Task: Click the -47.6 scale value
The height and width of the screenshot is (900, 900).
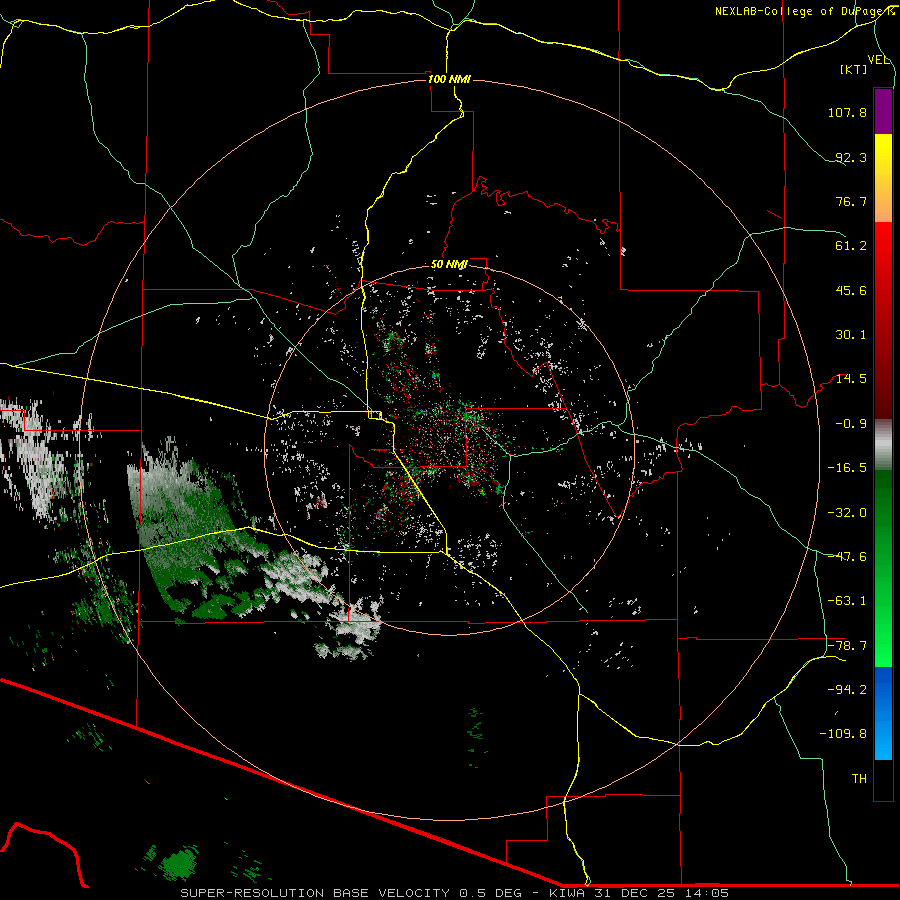Action: click(x=847, y=557)
